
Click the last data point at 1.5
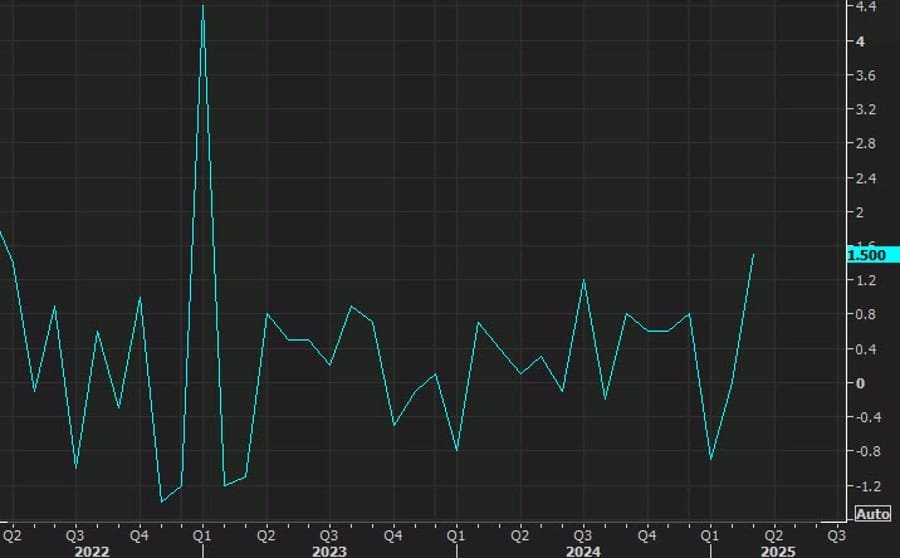coord(753,255)
